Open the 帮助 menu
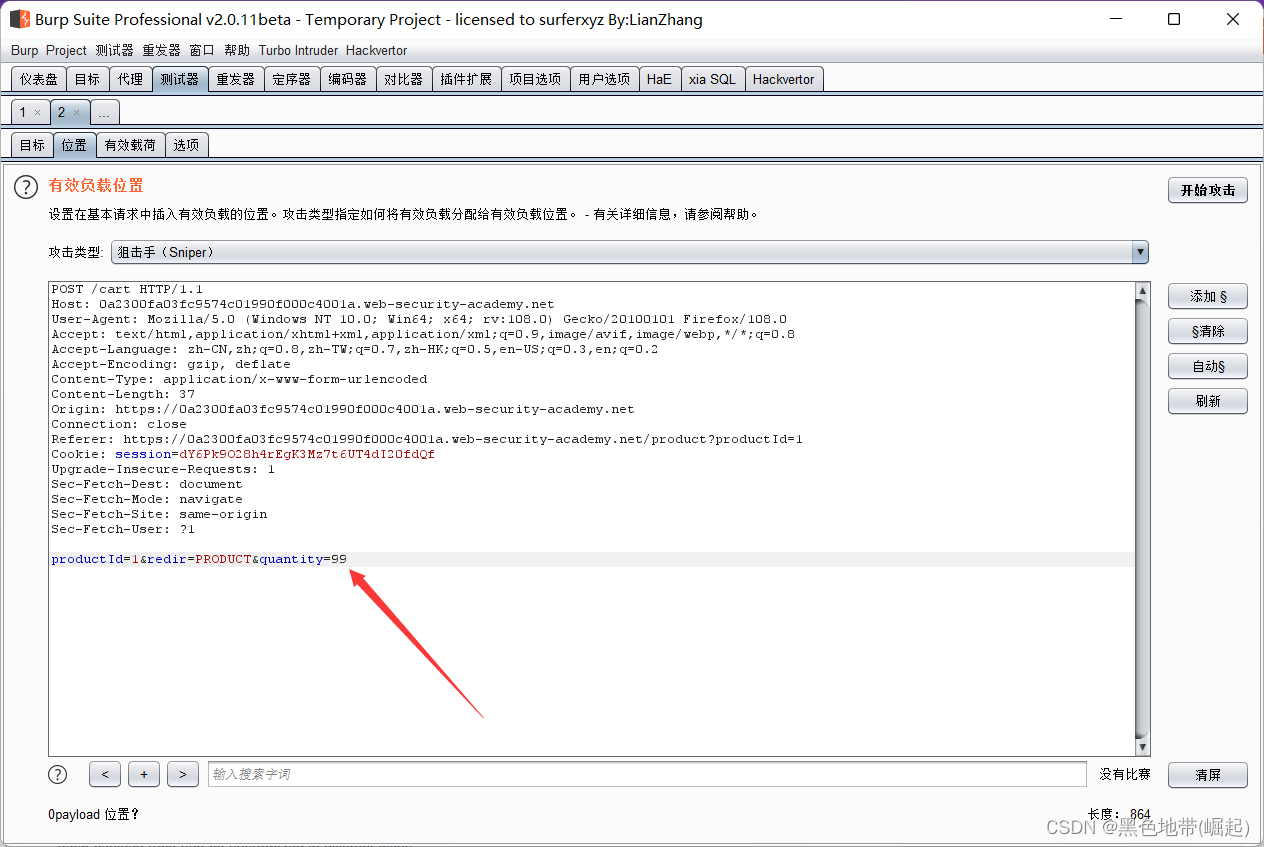The image size is (1264, 847). (x=237, y=51)
